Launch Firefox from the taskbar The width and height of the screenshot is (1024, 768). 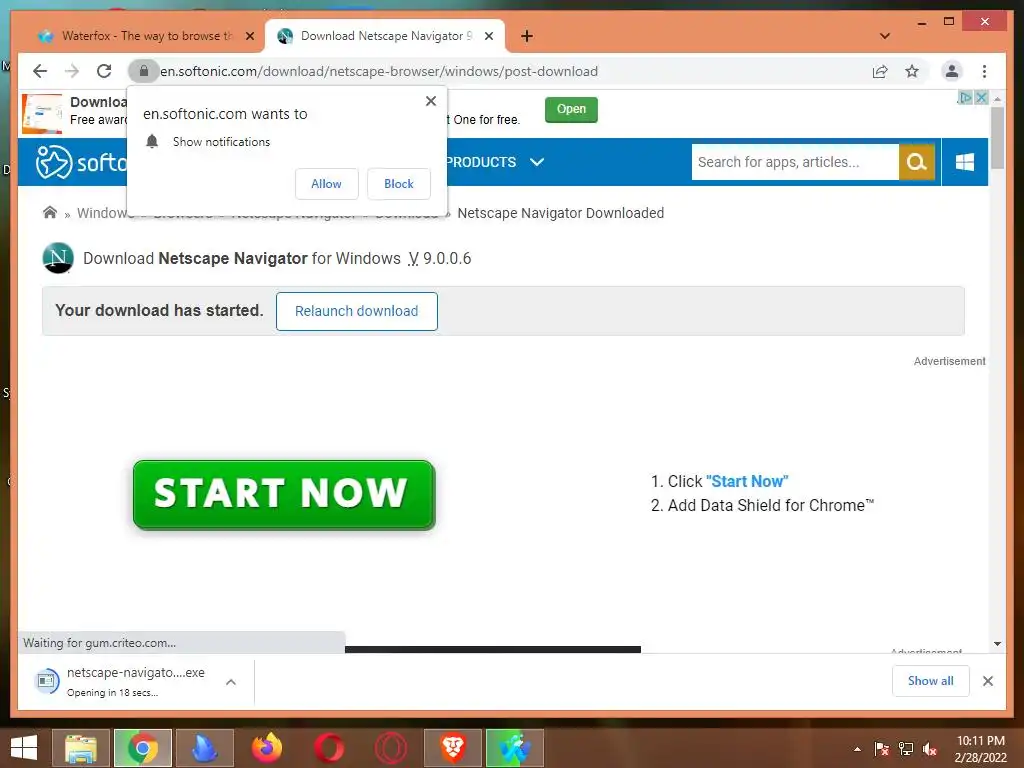coord(267,748)
